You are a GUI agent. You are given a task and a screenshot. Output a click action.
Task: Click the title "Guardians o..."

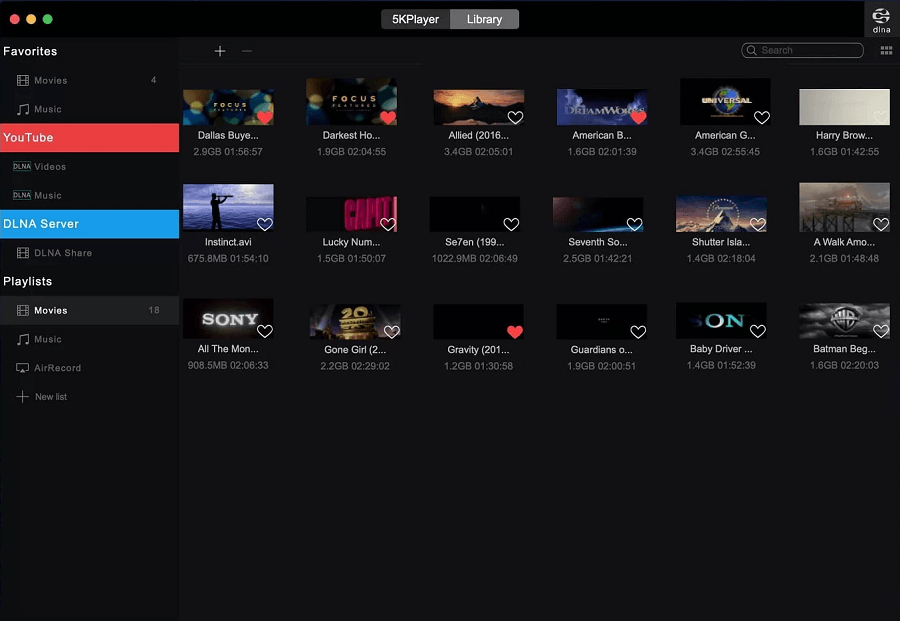pyautogui.click(x=602, y=350)
